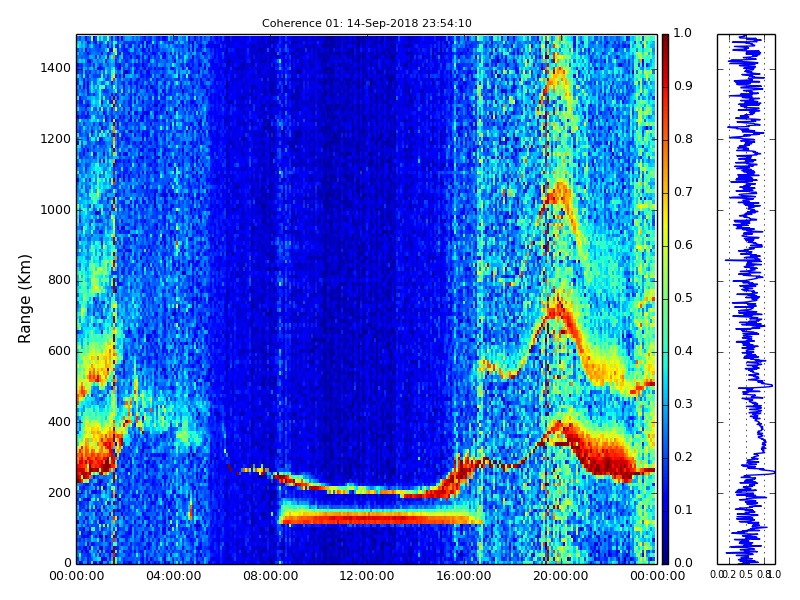
Task: Click the green middle of the colorbar
Action: (665, 299)
